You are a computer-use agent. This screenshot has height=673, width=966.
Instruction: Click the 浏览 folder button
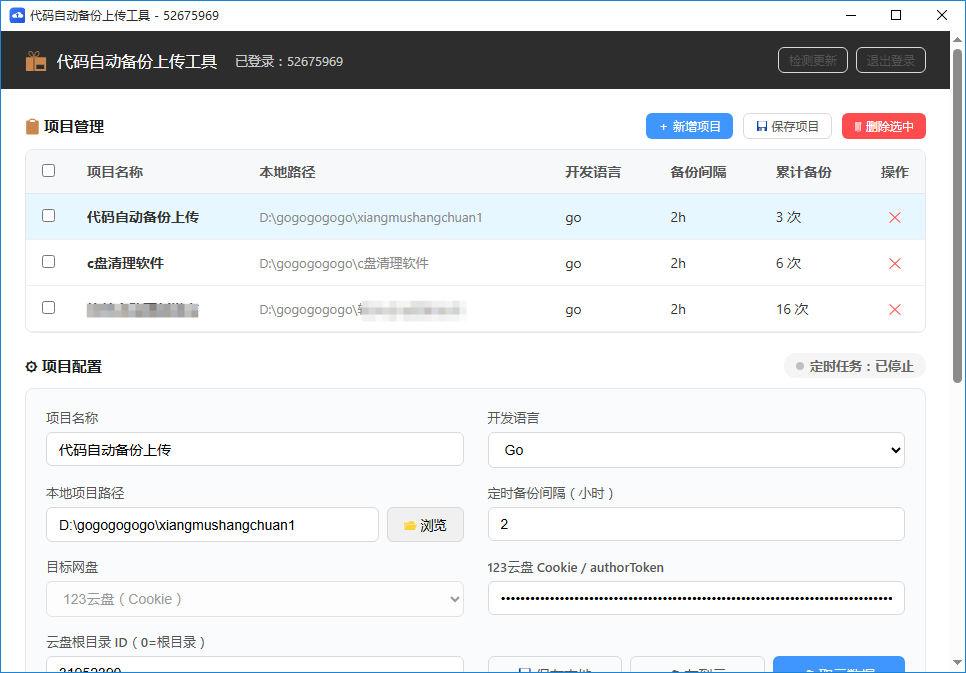pos(425,525)
